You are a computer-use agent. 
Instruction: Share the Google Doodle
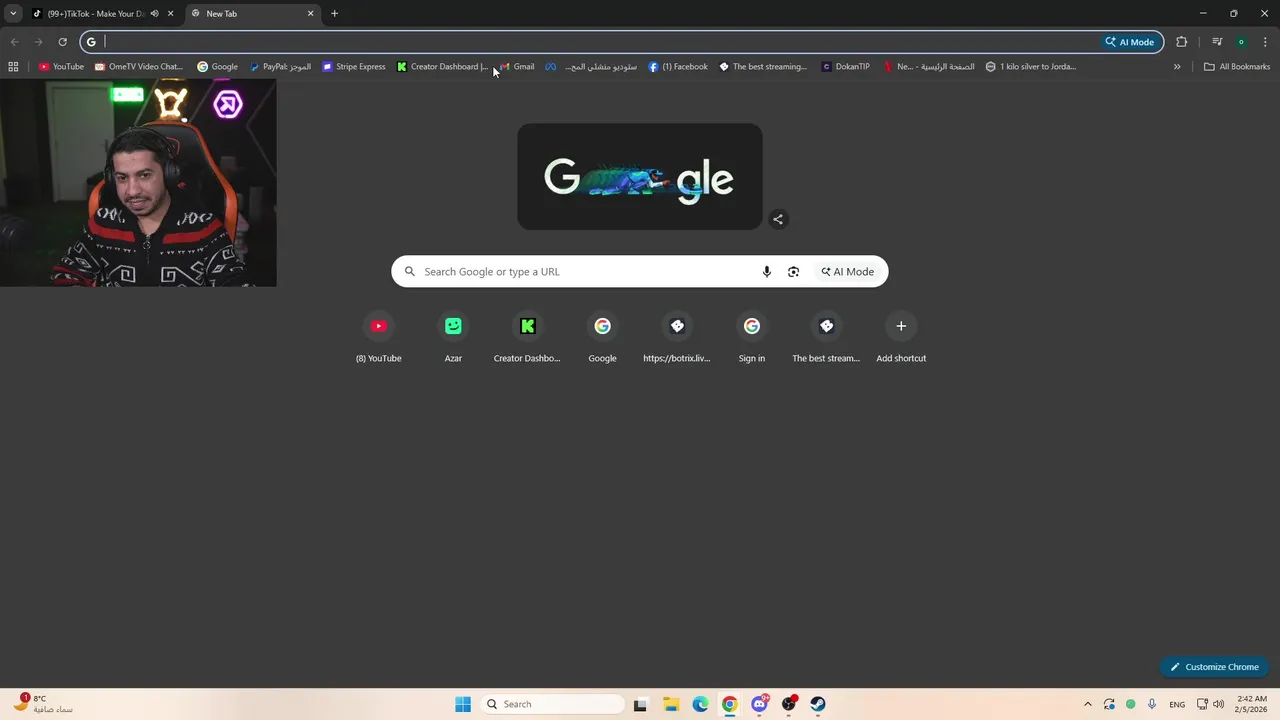(x=778, y=219)
